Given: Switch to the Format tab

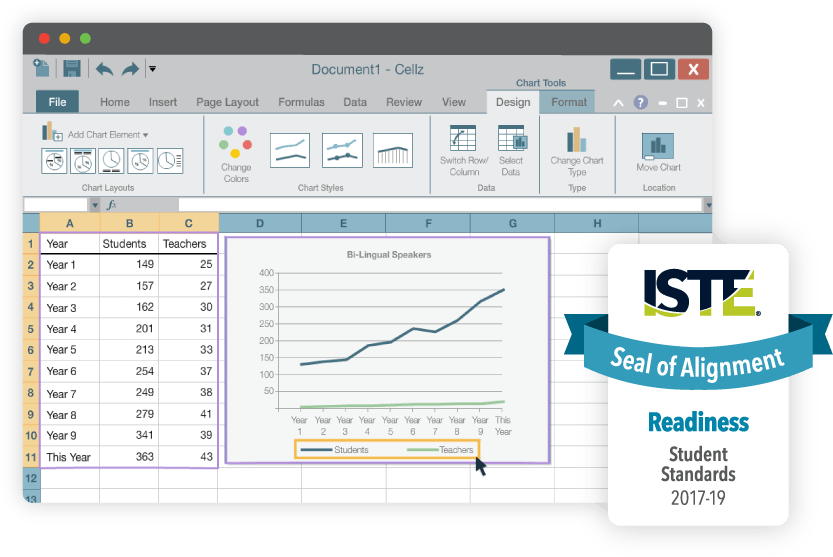Looking at the screenshot, I should click(569, 102).
